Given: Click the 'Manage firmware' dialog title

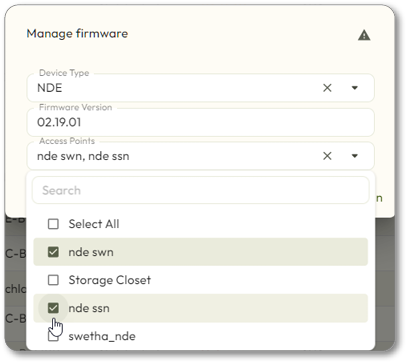Looking at the screenshot, I should (x=77, y=33).
